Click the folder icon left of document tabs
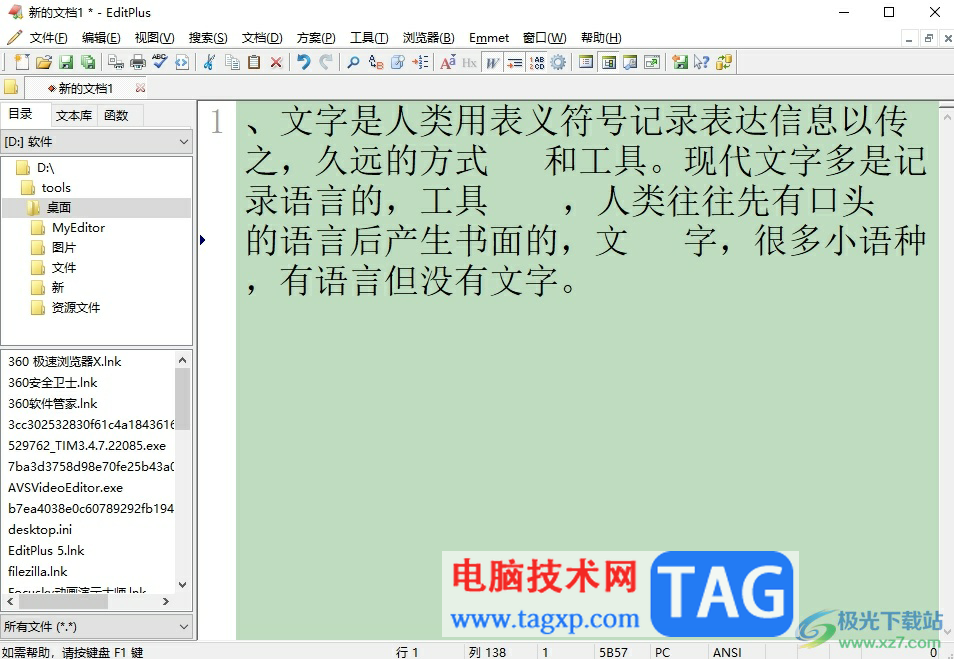This screenshot has width=954, height=659. pyautogui.click(x=11, y=88)
